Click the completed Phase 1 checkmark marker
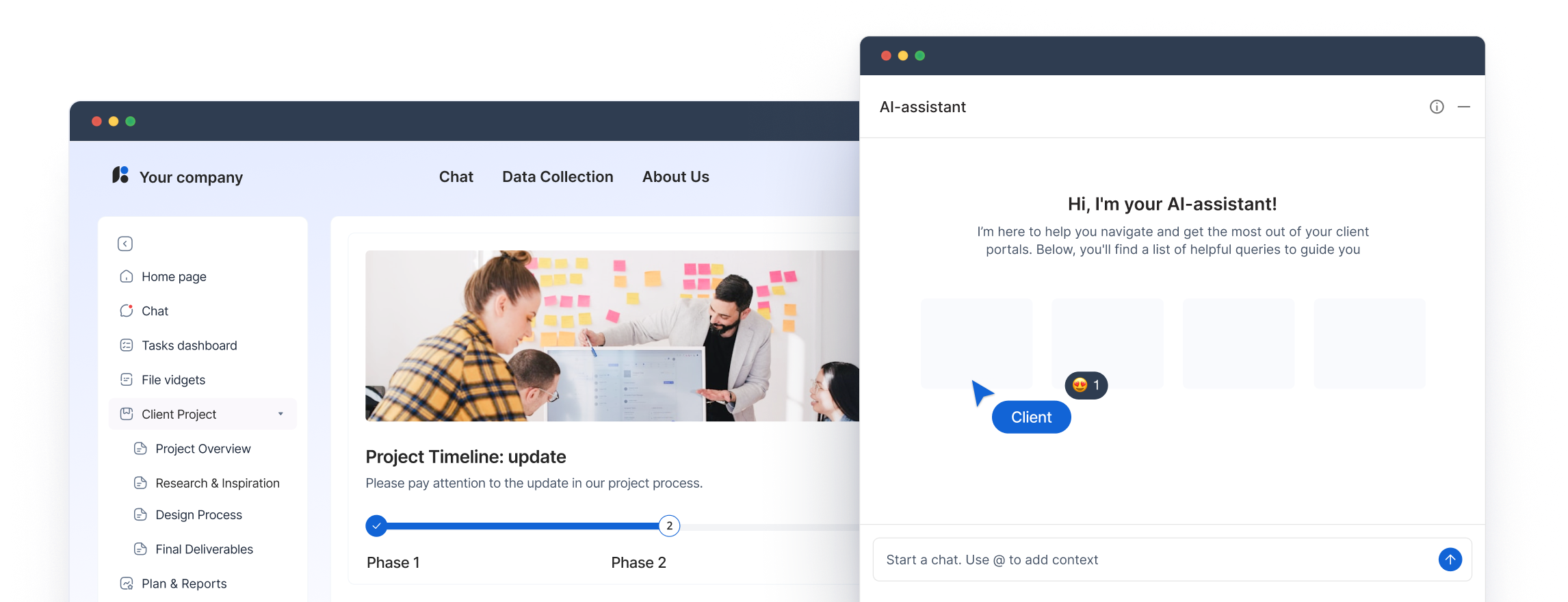1568x602 pixels. [376, 526]
